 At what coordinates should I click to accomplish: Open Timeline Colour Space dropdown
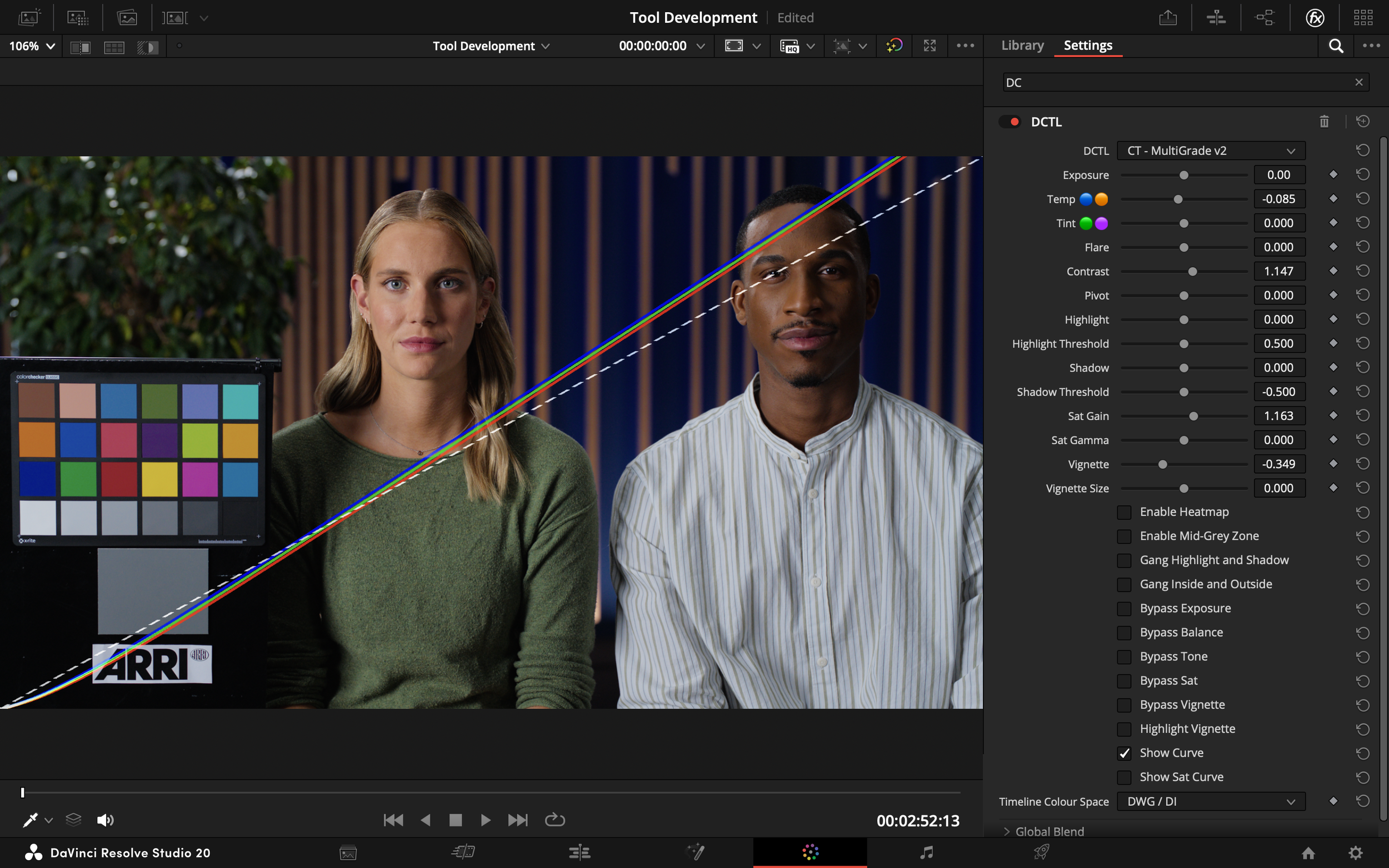[1211, 801]
